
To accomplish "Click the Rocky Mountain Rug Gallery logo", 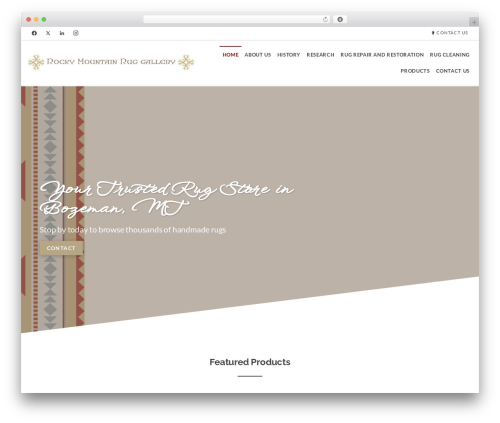I will (x=111, y=62).
